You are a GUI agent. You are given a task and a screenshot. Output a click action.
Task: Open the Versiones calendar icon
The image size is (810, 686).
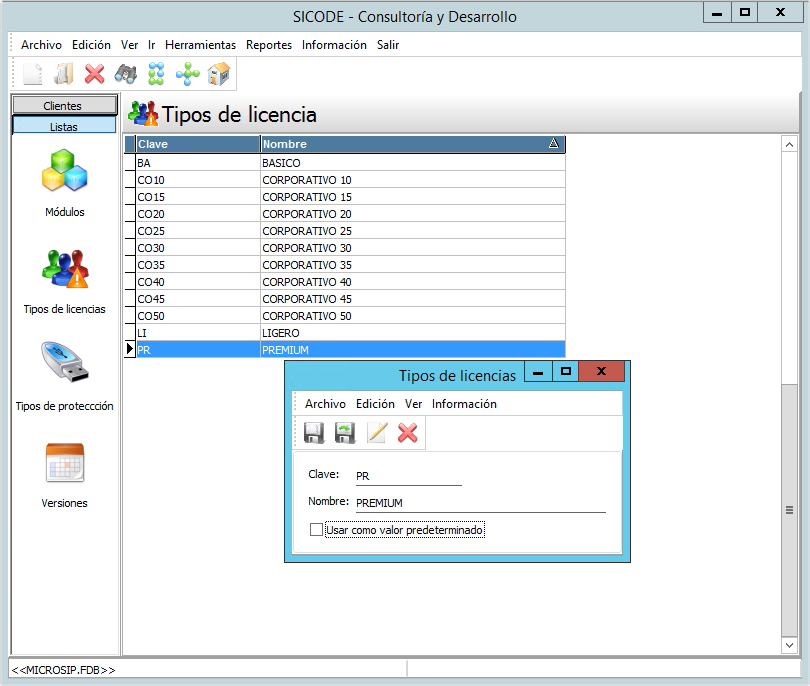[x=64, y=463]
